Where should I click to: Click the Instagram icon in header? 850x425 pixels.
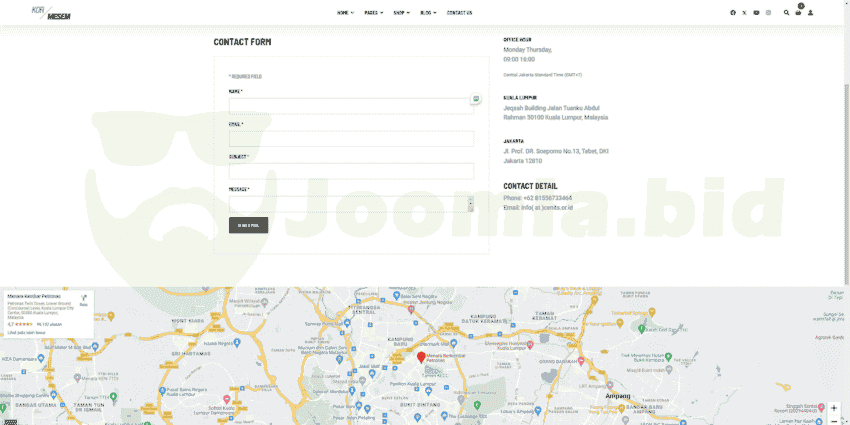(768, 13)
